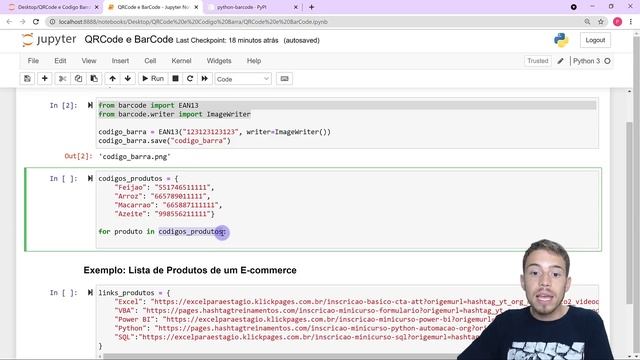Click the run-cell icon beside In [2]
The image size is (640, 360).
tap(90, 105)
